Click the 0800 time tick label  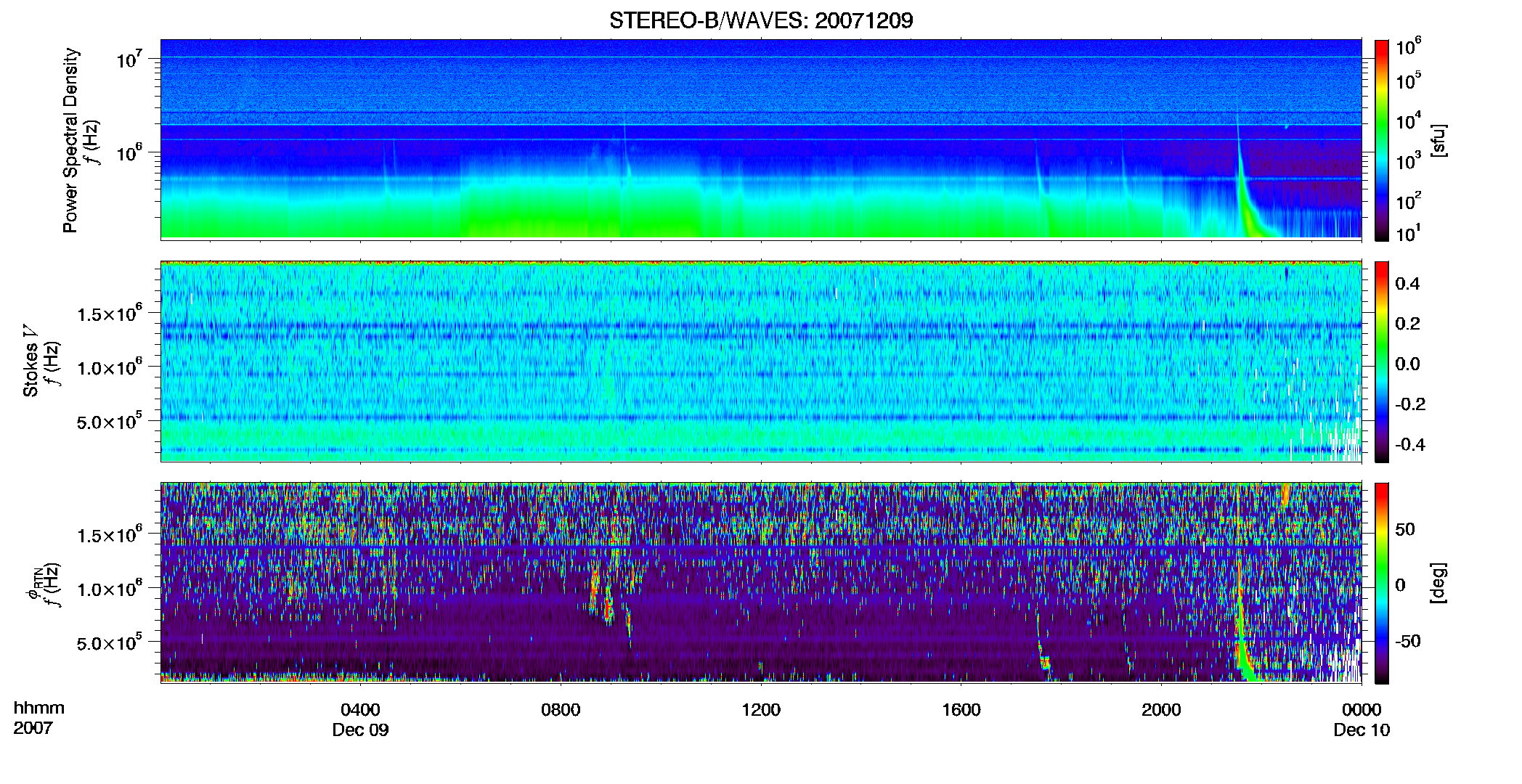coord(561,709)
